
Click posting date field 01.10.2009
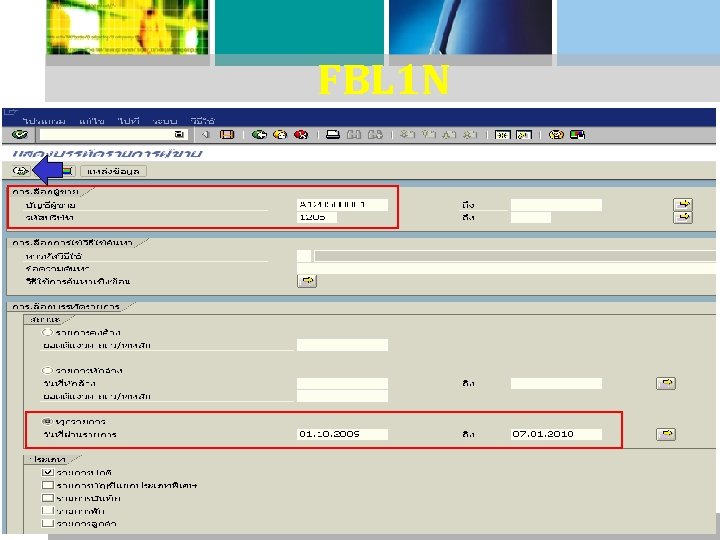(342, 434)
